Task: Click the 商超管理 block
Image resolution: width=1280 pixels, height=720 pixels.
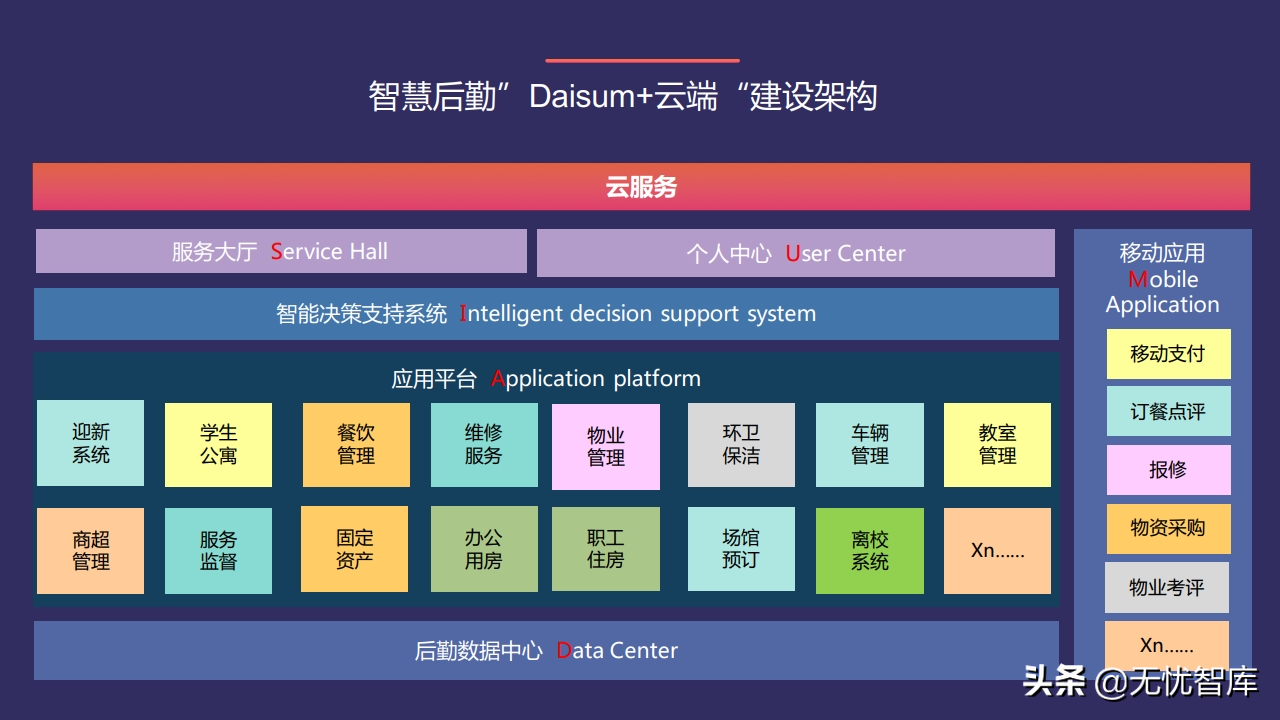Action: point(90,550)
